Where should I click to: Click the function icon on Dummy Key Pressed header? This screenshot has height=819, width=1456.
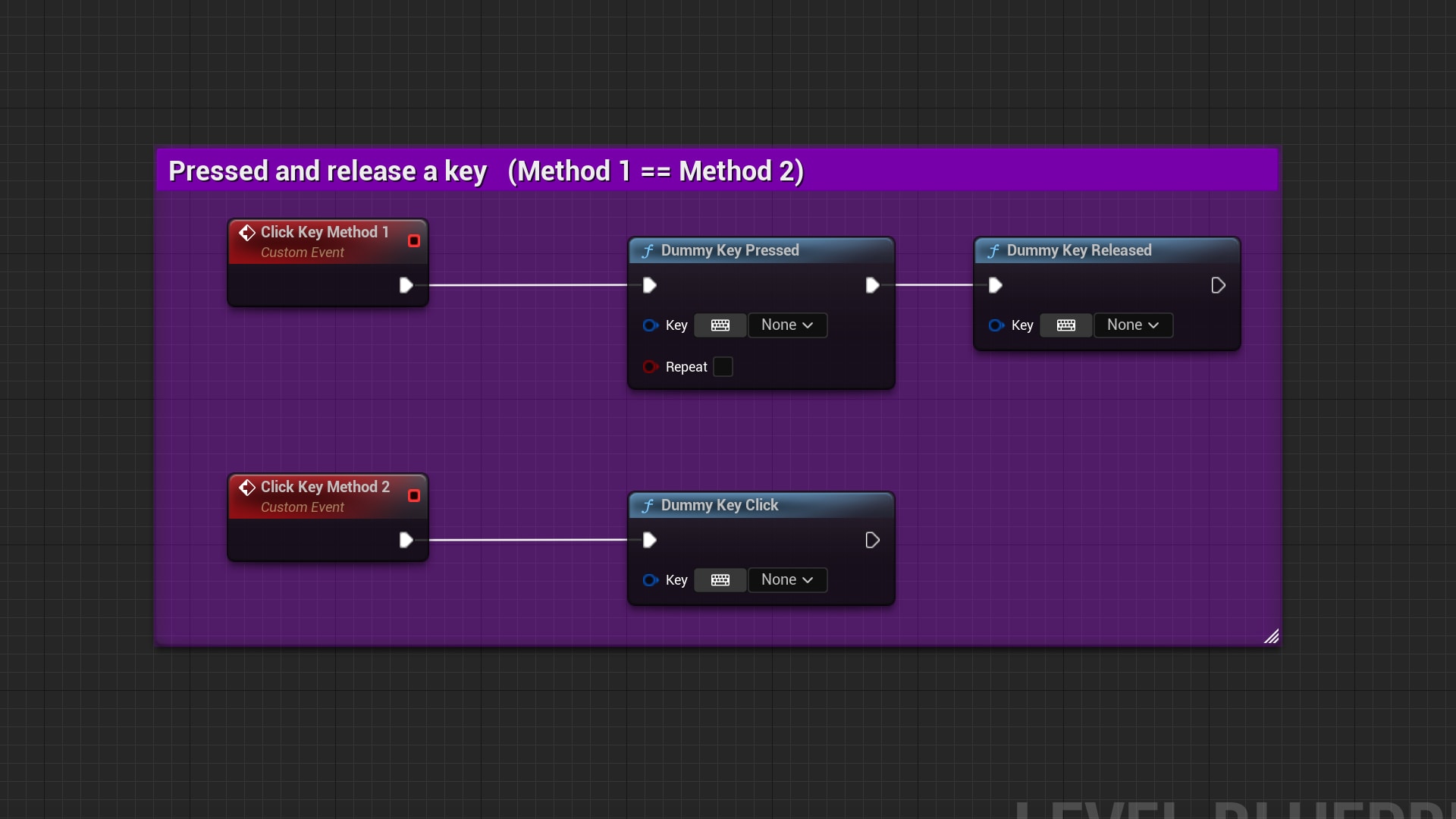[648, 250]
